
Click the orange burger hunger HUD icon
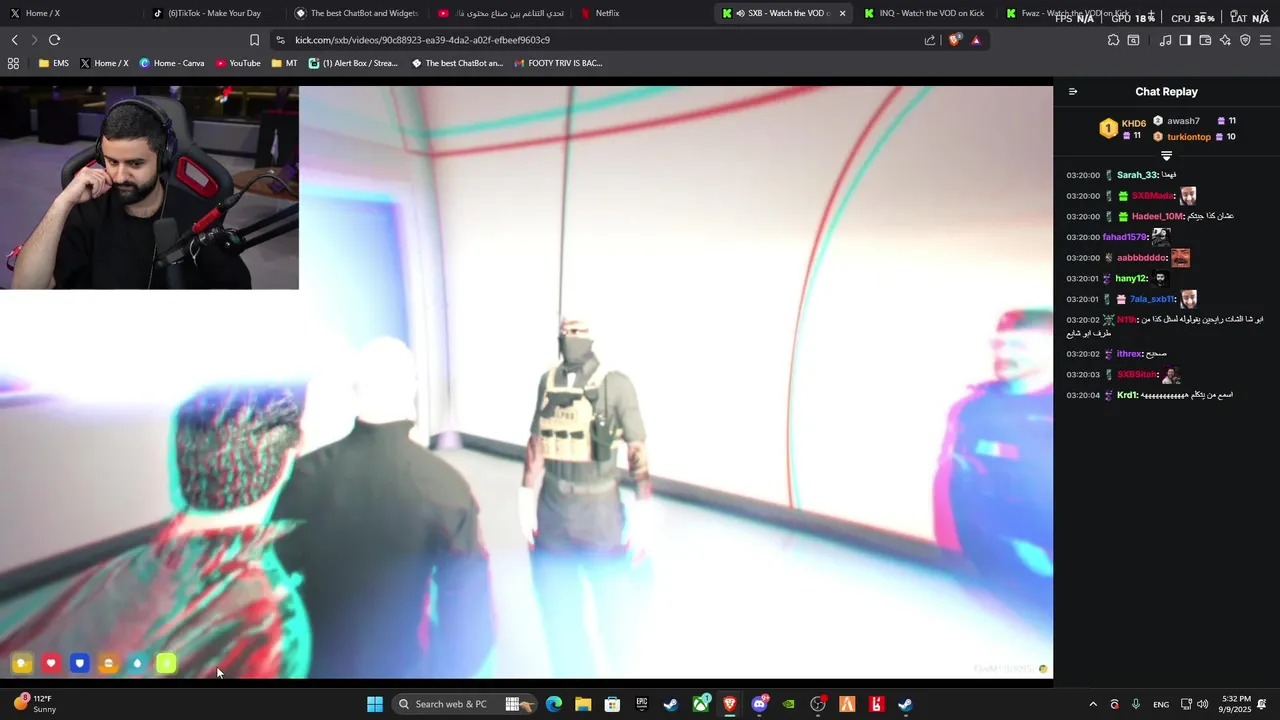coord(109,663)
